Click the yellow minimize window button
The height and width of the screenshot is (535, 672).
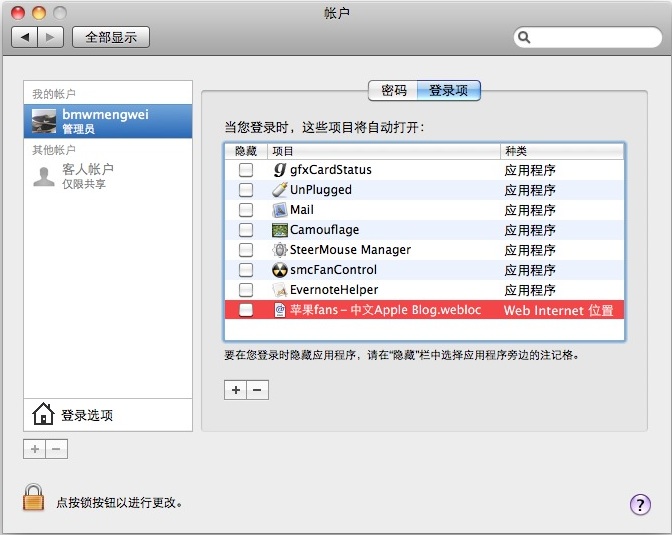[39, 13]
